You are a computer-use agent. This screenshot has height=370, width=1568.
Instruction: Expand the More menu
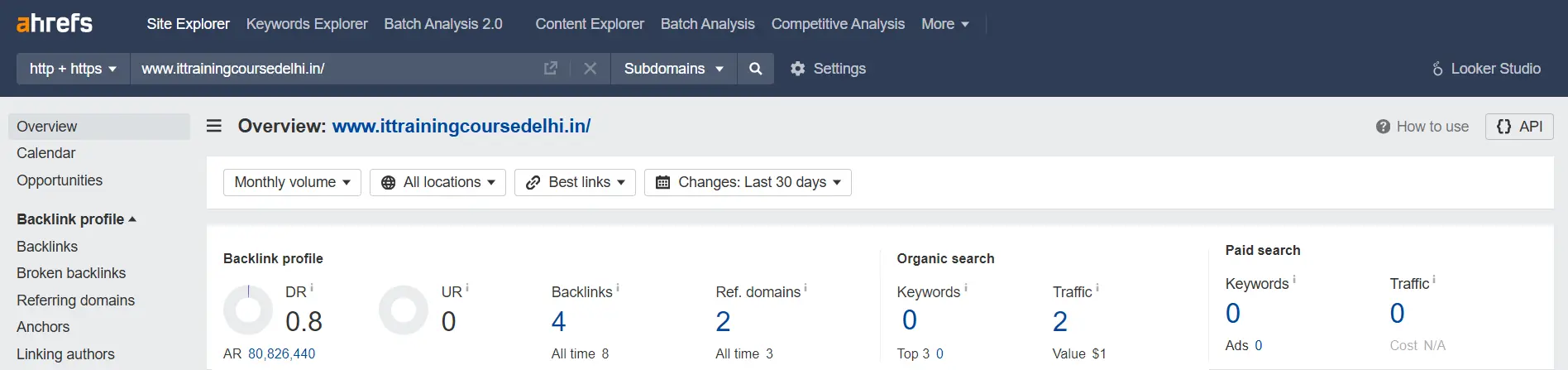pos(944,24)
